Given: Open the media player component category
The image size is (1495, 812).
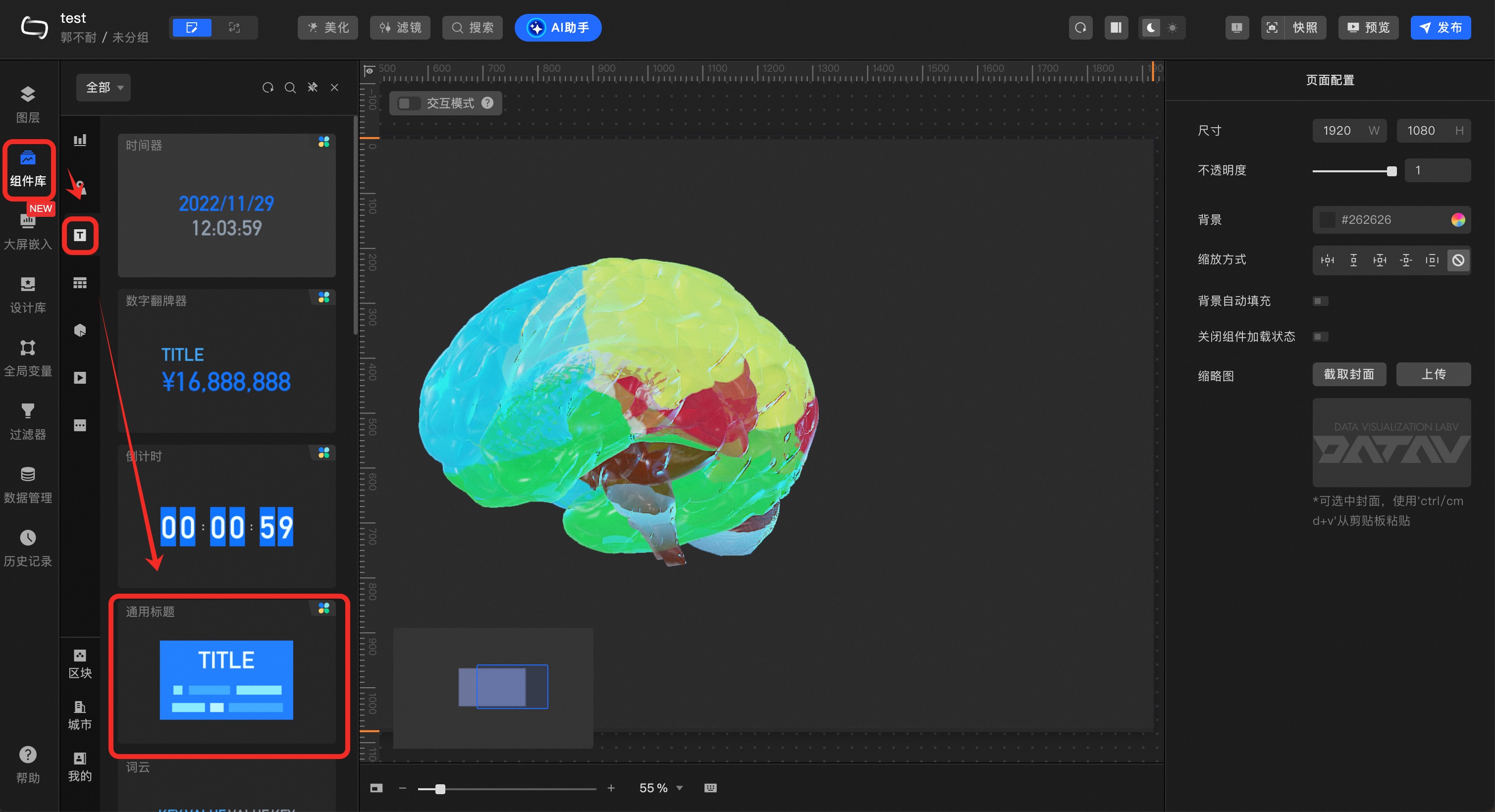Looking at the screenshot, I should 80,378.
